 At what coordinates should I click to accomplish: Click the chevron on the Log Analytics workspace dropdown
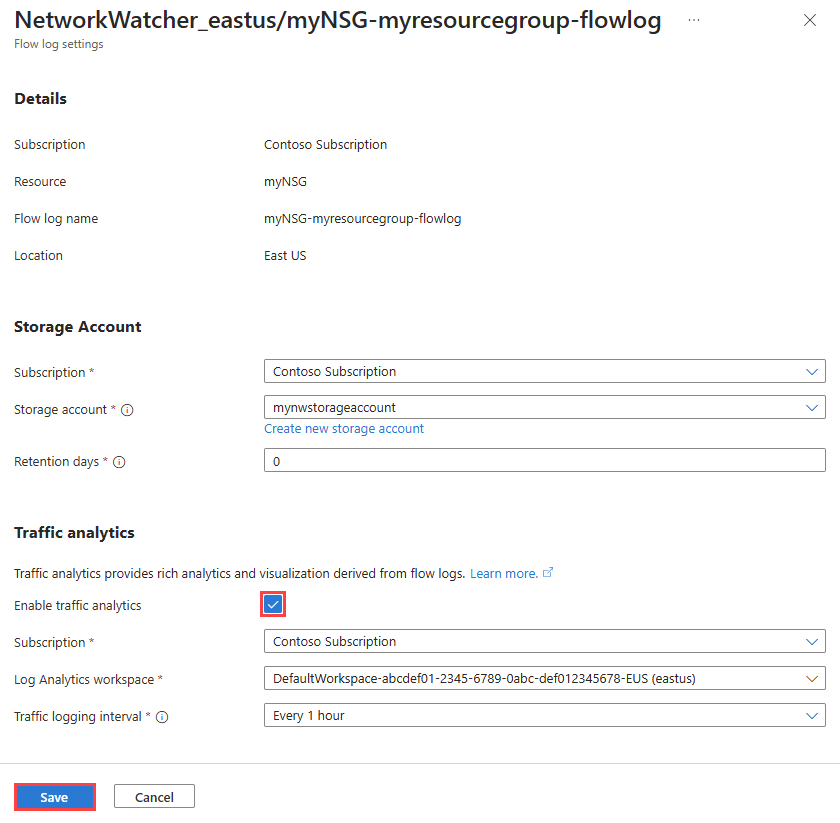tap(812, 678)
